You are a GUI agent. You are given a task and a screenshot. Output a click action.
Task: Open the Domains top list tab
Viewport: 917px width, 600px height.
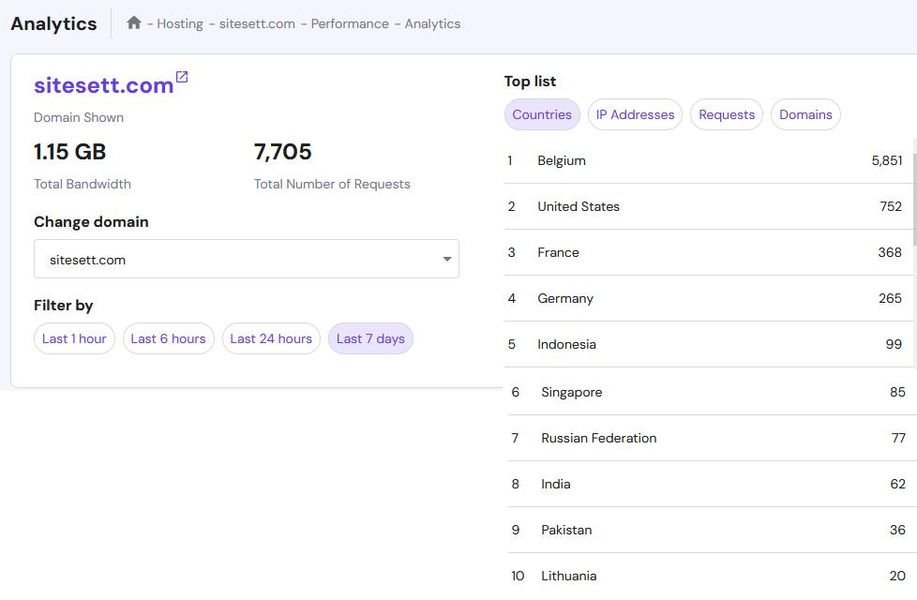point(805,115)
